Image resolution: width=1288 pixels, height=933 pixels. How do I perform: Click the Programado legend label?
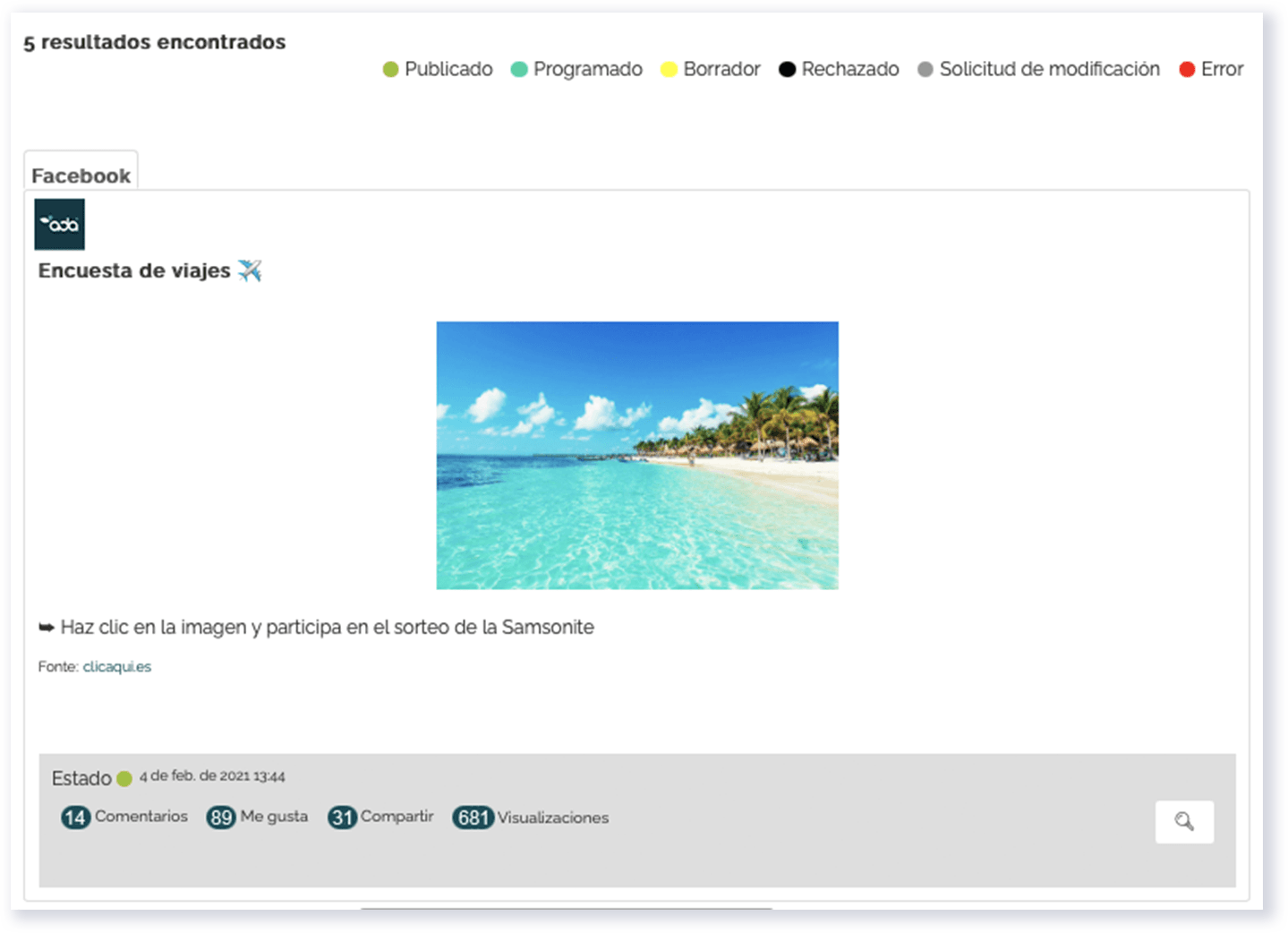point(588,69)
